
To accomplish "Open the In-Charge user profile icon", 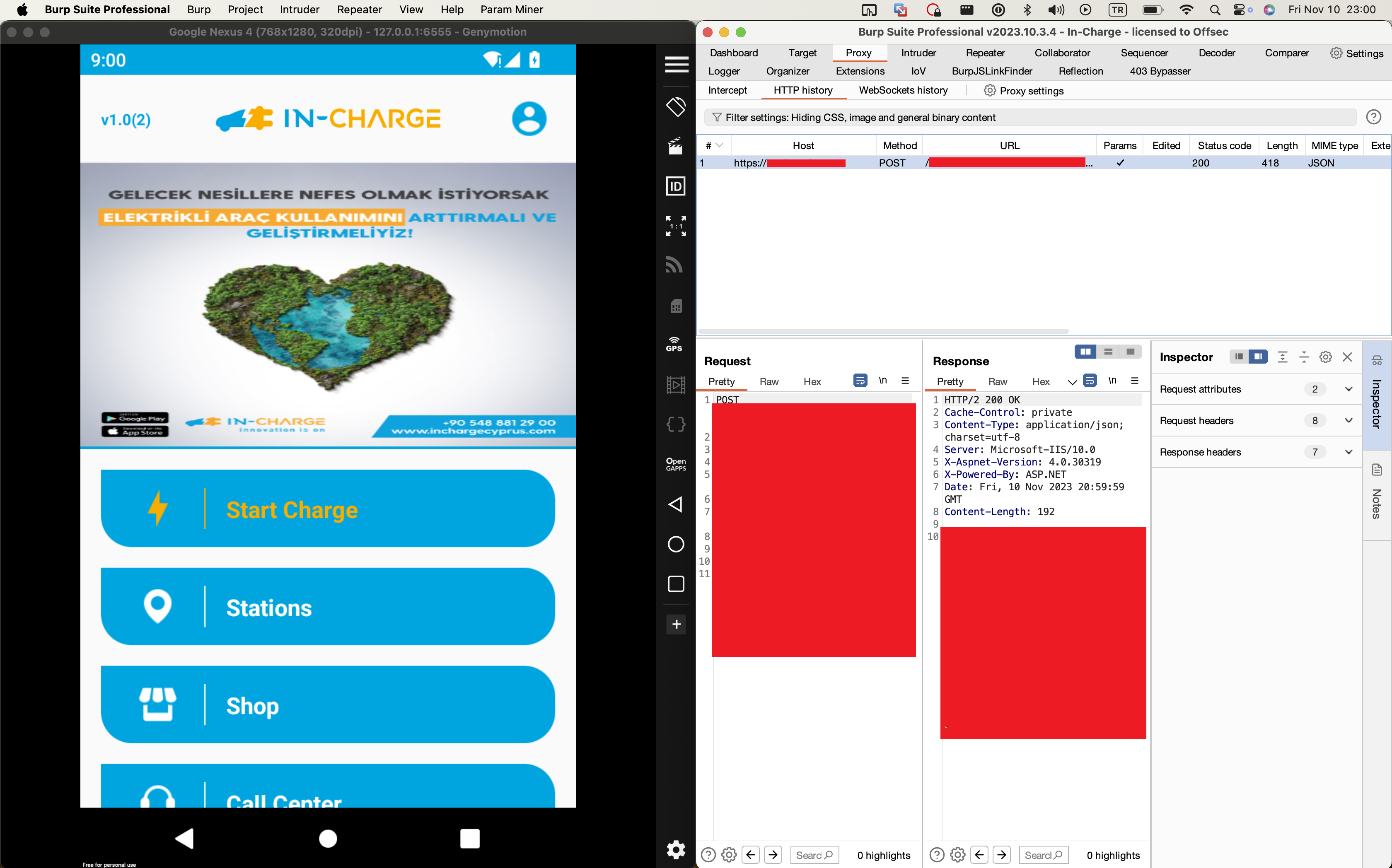I will coord(529,119).
